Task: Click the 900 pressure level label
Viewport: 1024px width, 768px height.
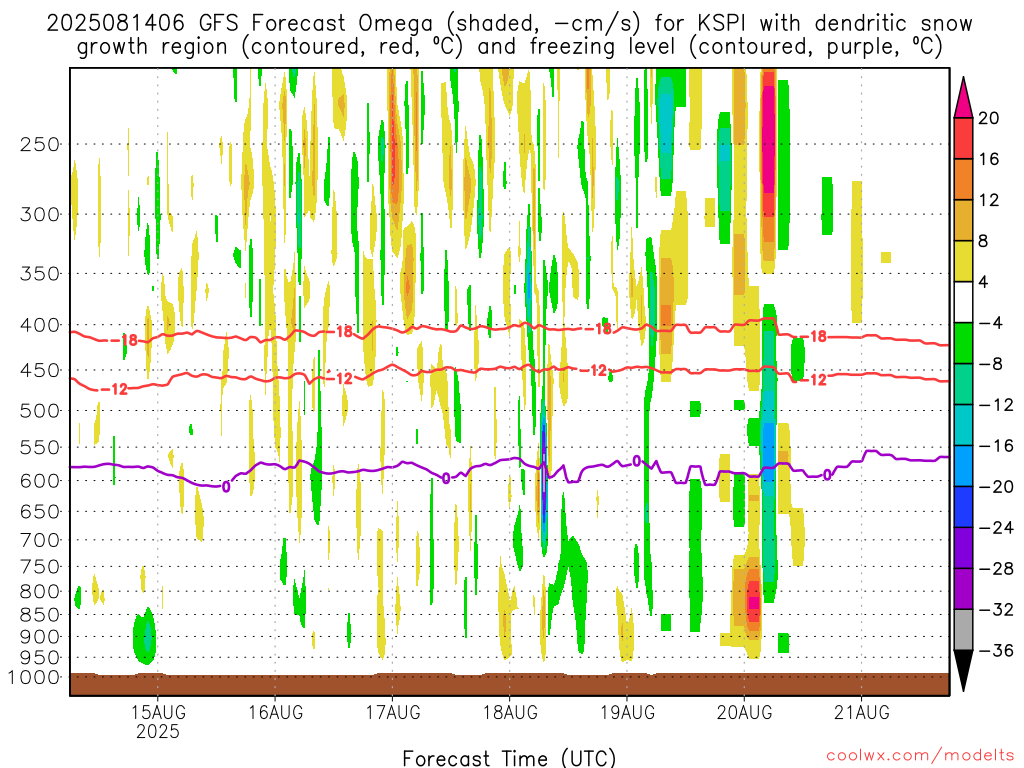Action: point(40,637)
